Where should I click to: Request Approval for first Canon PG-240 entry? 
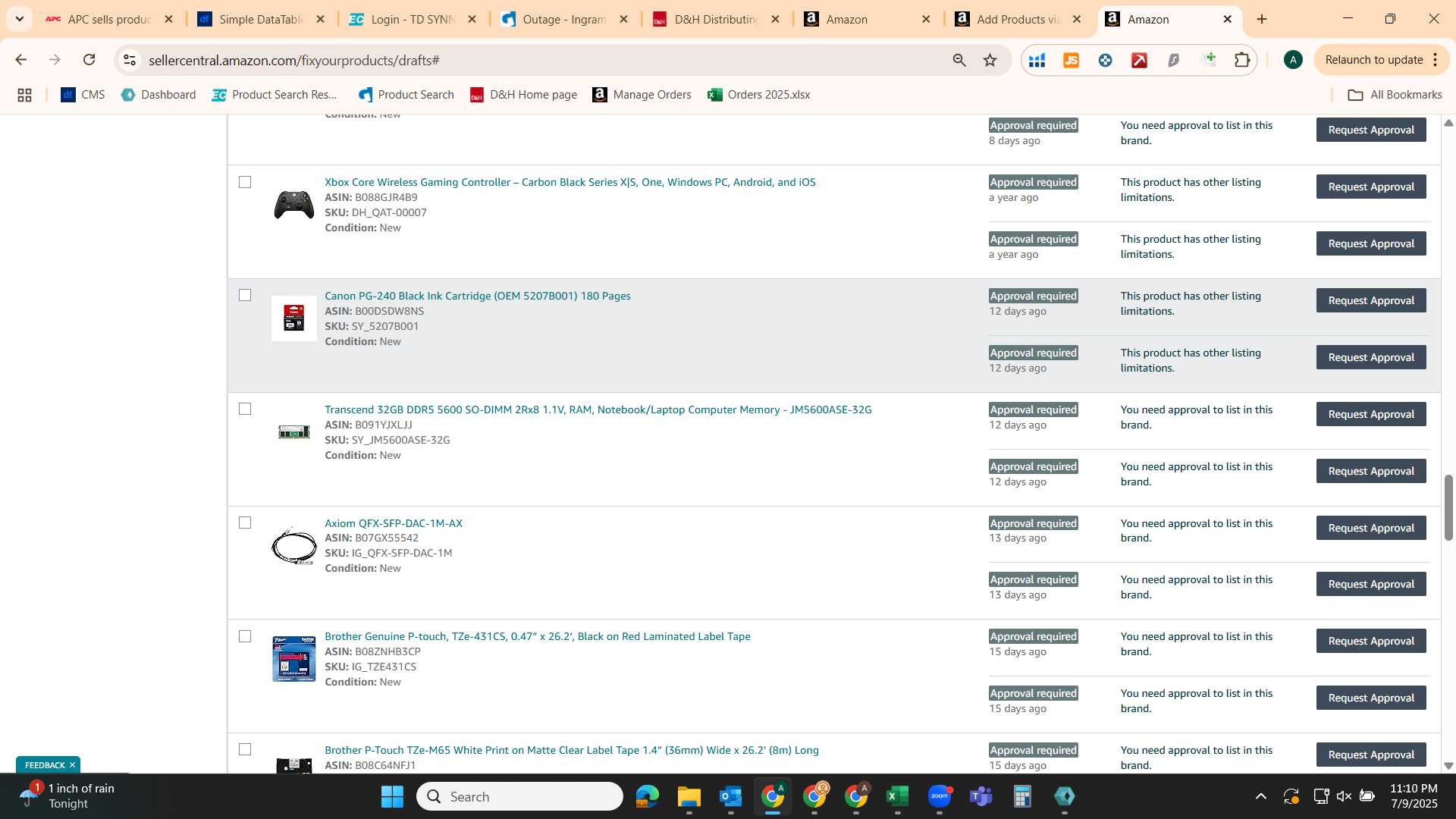(1371, 300)
